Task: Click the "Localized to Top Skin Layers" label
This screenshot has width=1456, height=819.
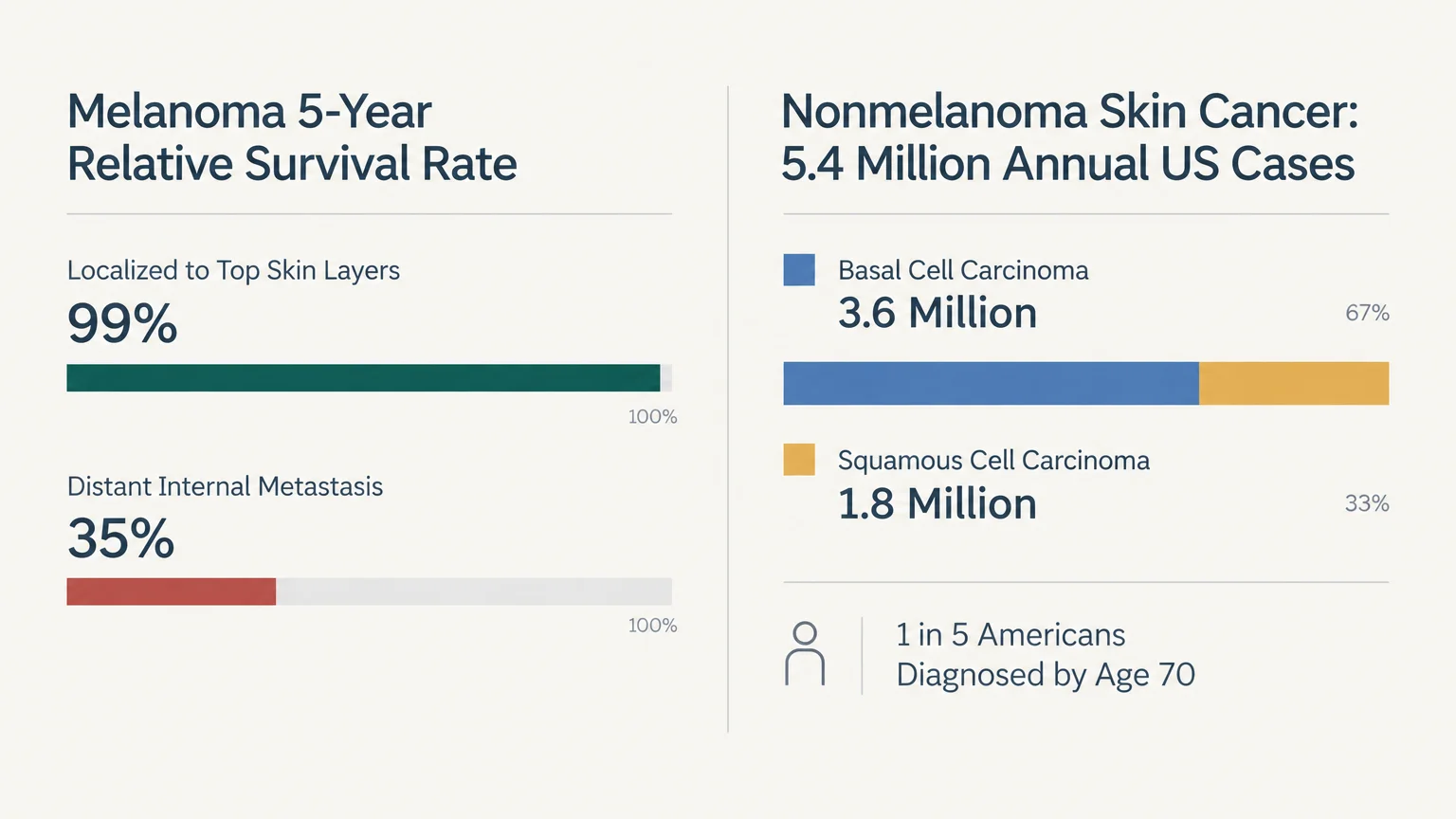Action: (233, 270)
